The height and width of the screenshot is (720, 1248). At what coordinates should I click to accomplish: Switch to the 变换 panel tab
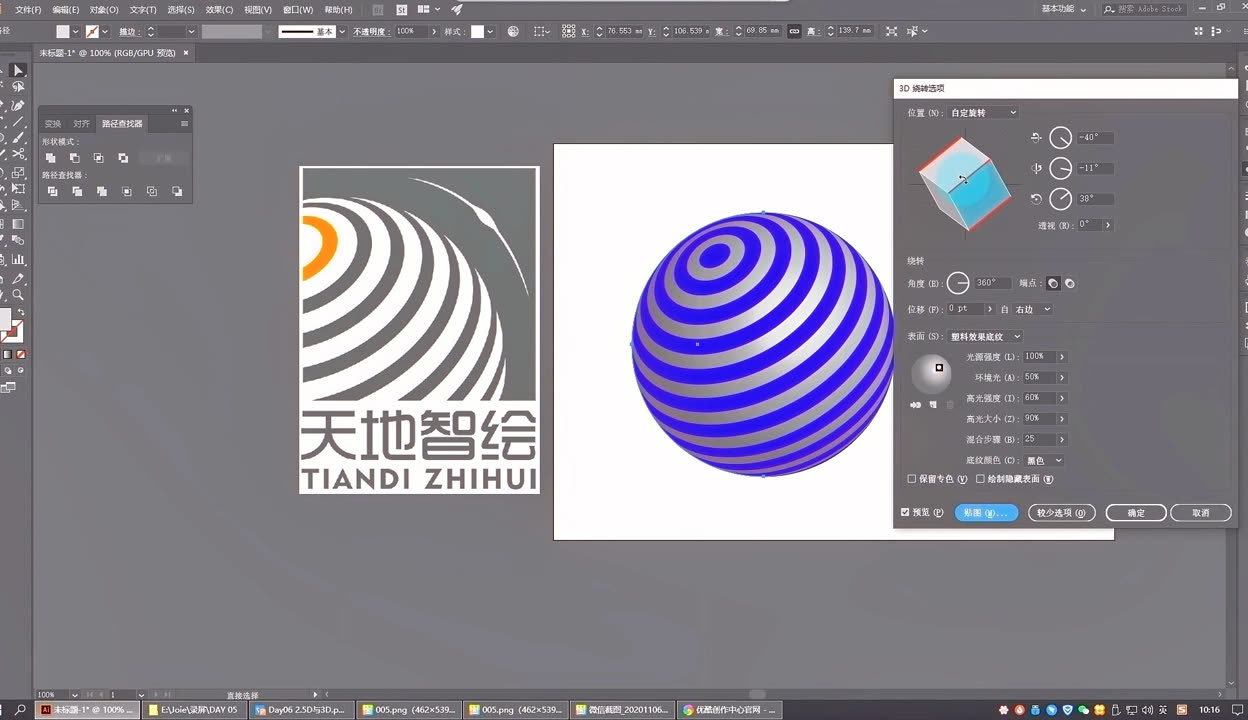(53, 124)
